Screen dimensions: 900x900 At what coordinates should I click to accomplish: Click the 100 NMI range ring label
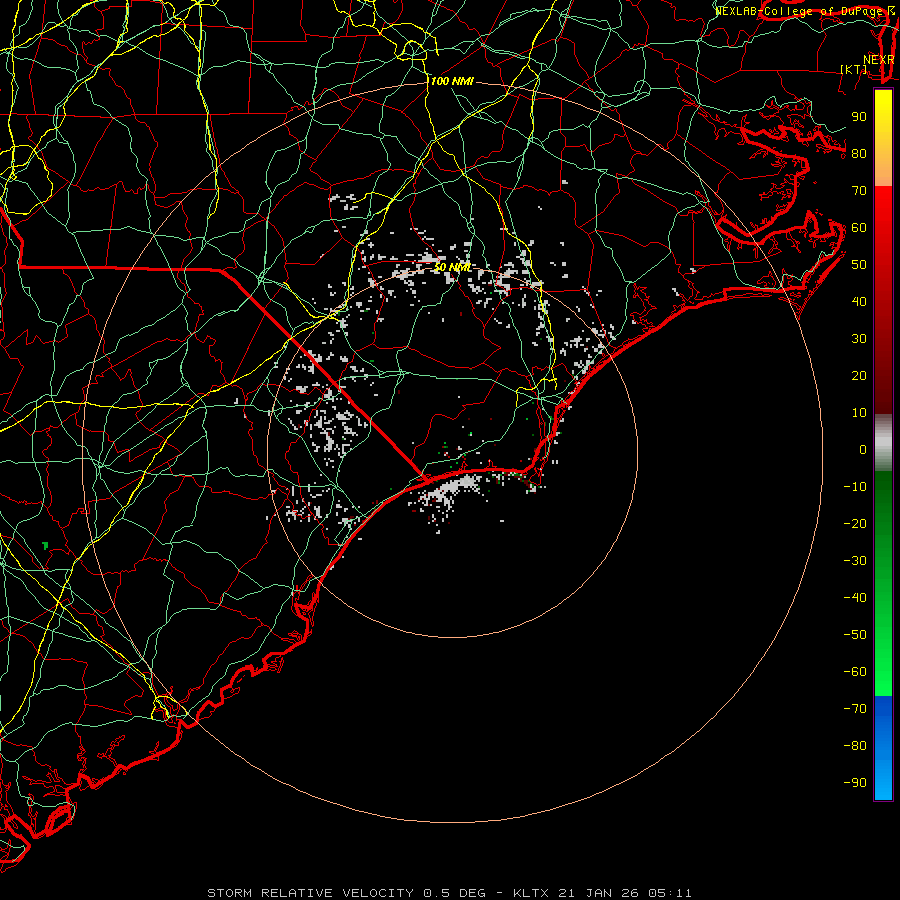tap(452, 81)
